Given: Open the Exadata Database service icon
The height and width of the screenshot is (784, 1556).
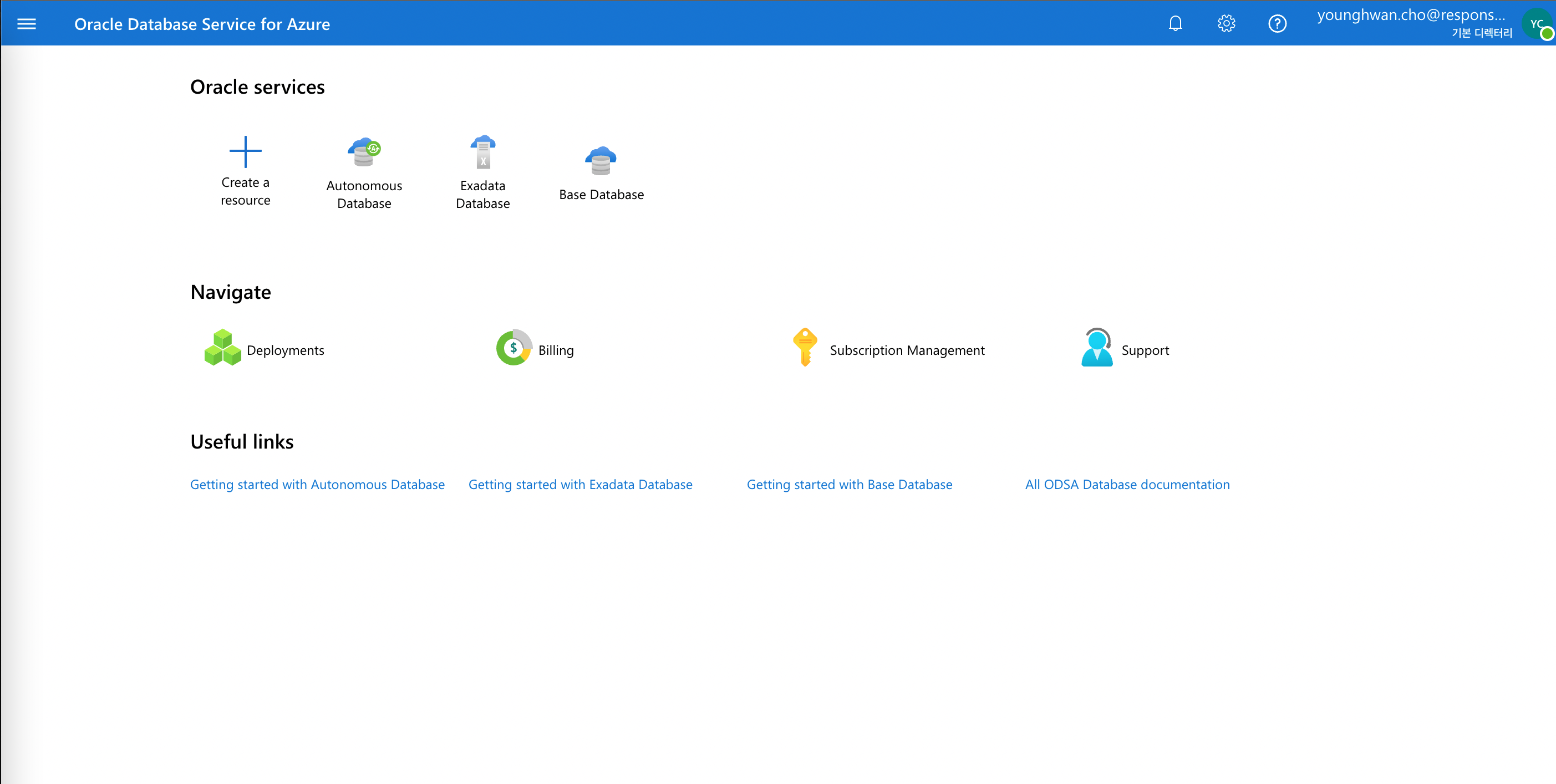Looking at the screenshot, I should point(482,151).
